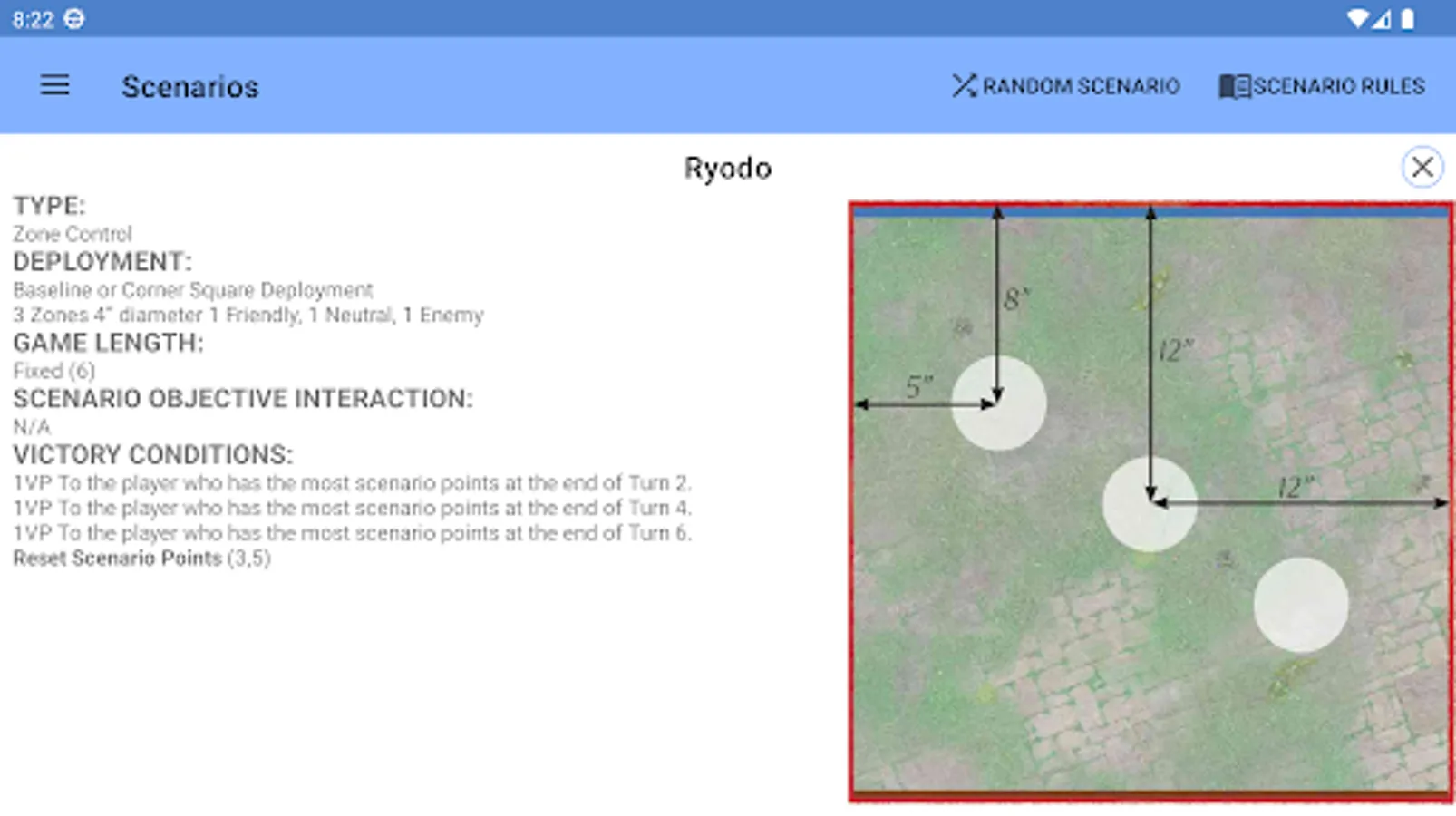Tap the battery status icon
The height and width of the screenshot is (816, 1456).
pyautogui.click(x=1408, y=18)
